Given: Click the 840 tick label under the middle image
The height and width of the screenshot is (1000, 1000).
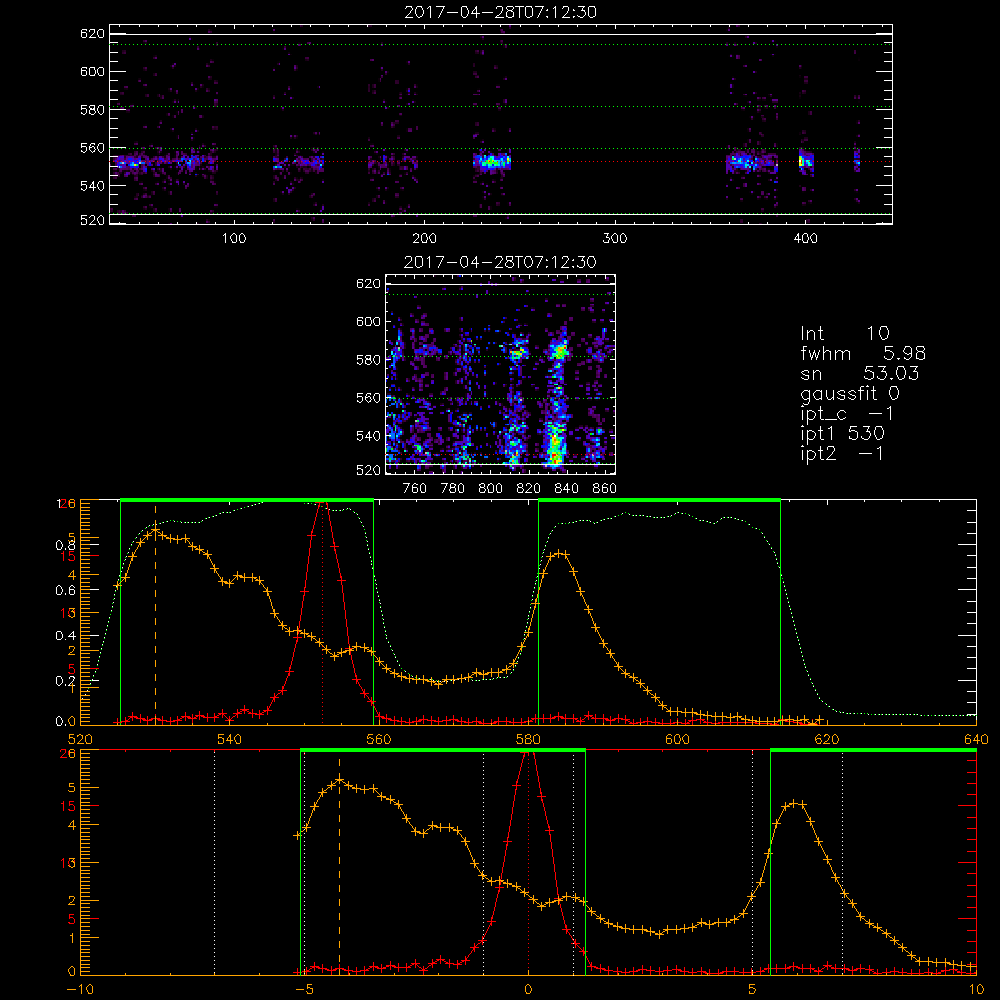Looking at the screenshot, I should [x=566, y=489].
